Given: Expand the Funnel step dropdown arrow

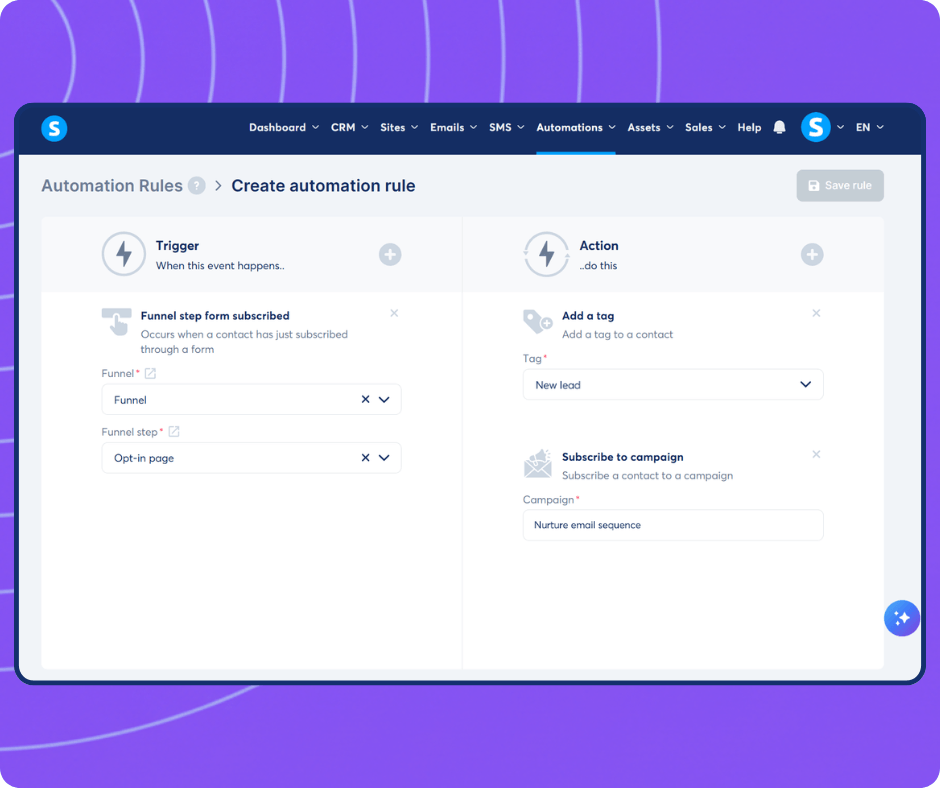Looking at the screenshot, I should tap(384, 458).
